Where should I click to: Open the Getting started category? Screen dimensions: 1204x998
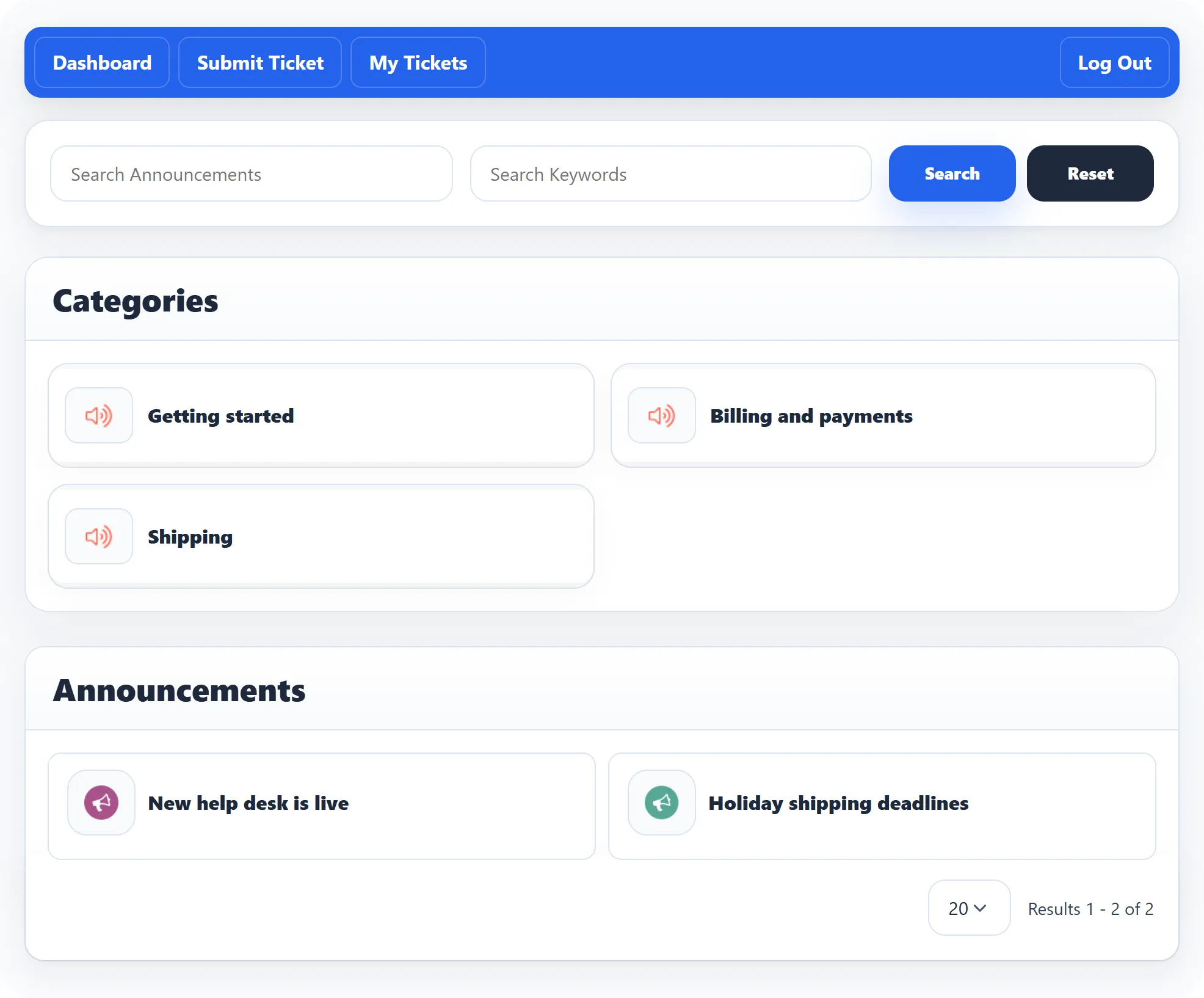click(x=321, y=415)
